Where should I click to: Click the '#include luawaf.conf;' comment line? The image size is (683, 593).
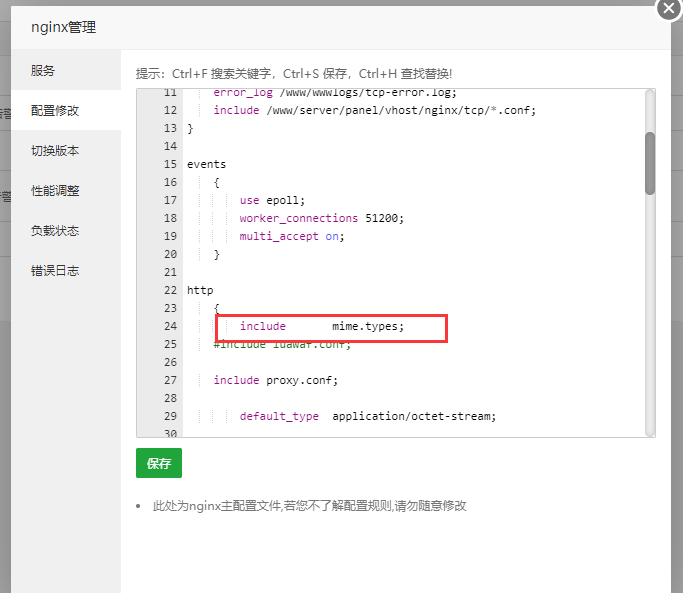[x=282, y=344]
